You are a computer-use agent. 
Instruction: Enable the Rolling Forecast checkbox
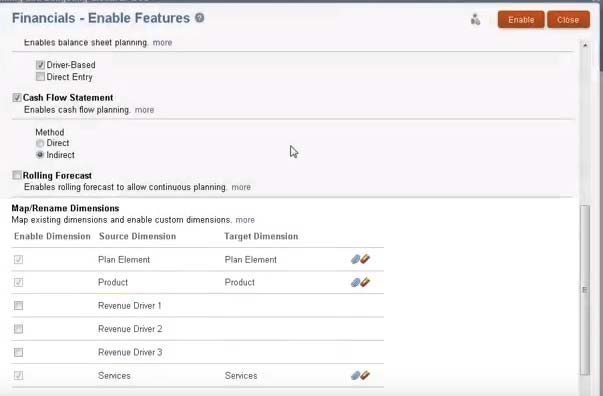(x=17, y=175)
